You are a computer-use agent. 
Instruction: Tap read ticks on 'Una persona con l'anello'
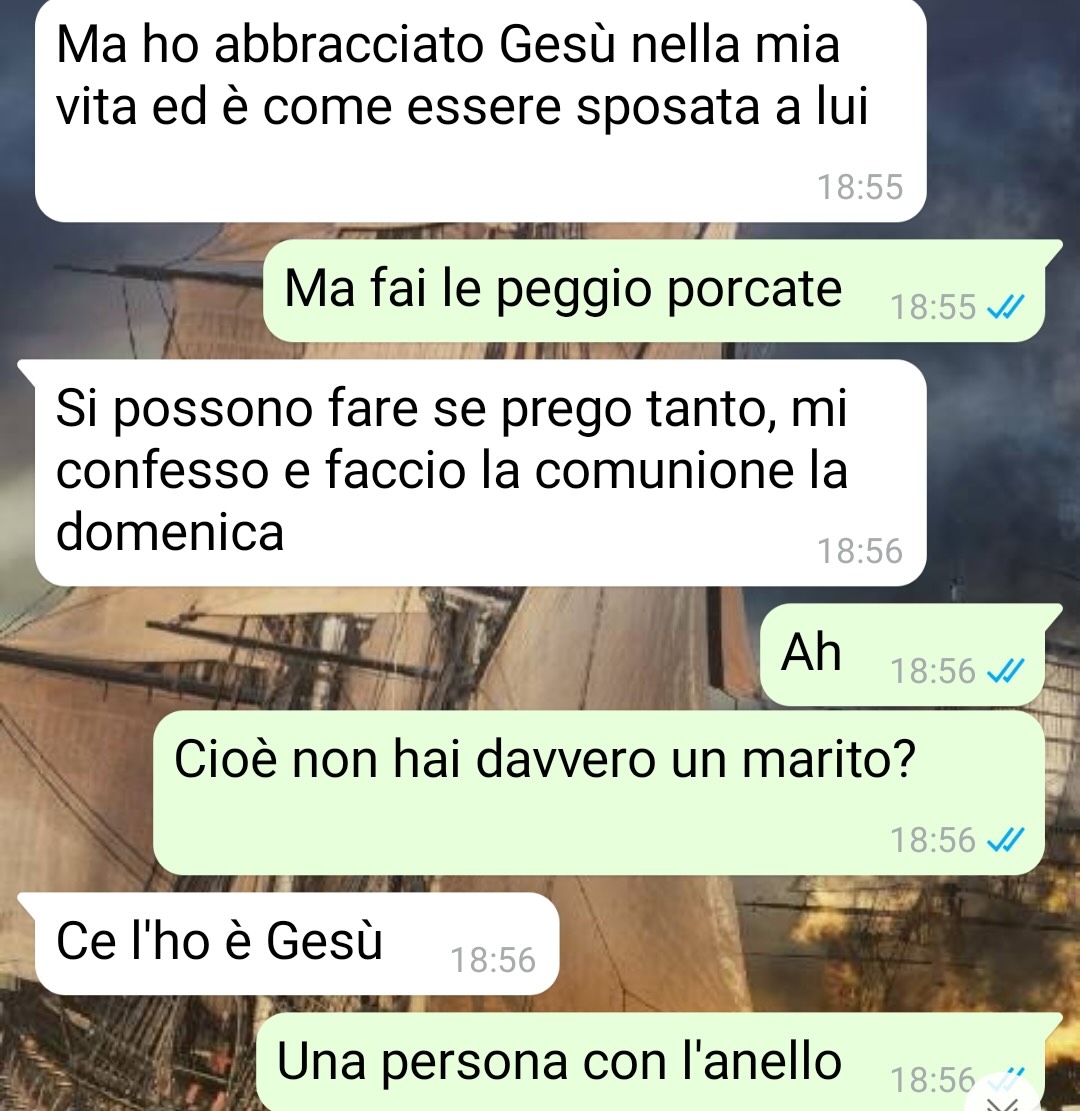[x=1006, y=1078]
